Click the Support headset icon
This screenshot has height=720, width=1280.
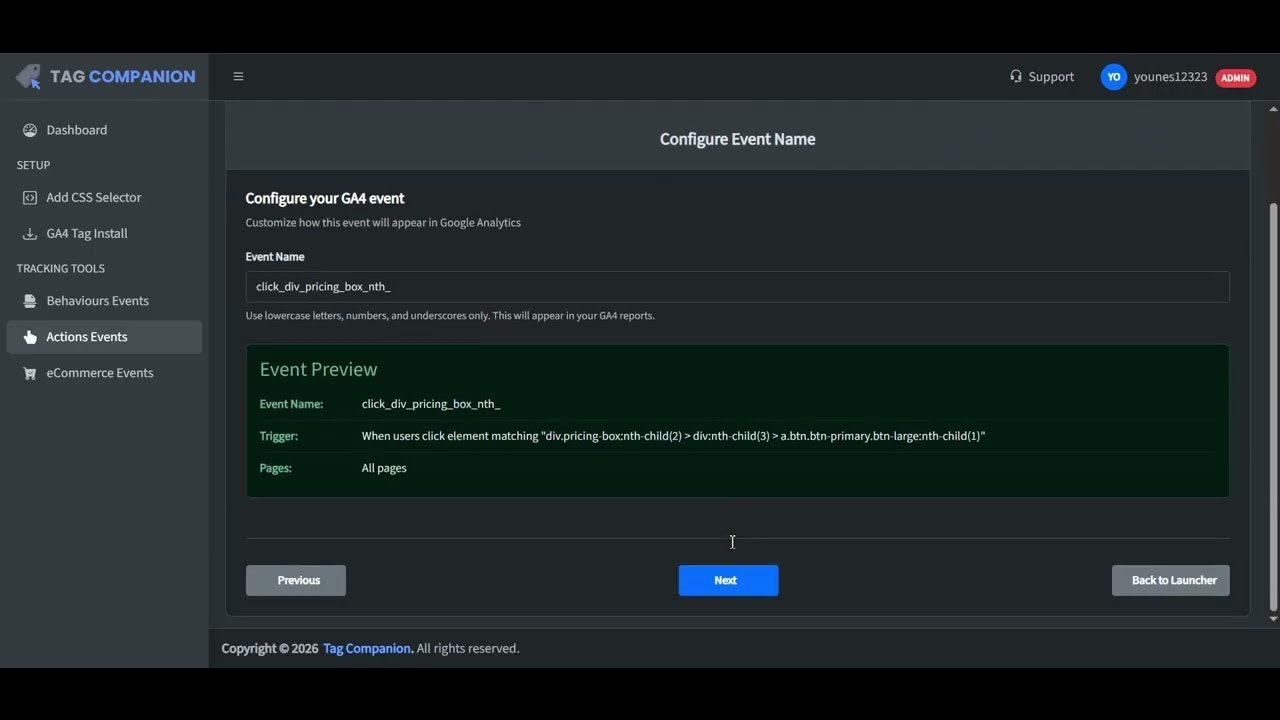(x=1016, y=77)
